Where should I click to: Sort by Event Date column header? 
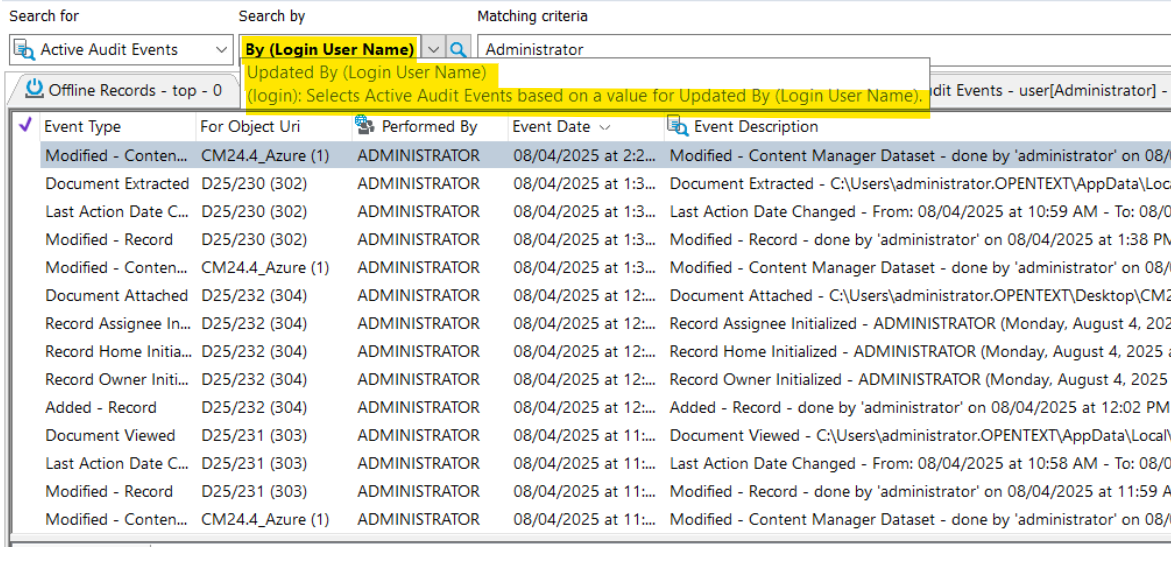click(551, 127)
